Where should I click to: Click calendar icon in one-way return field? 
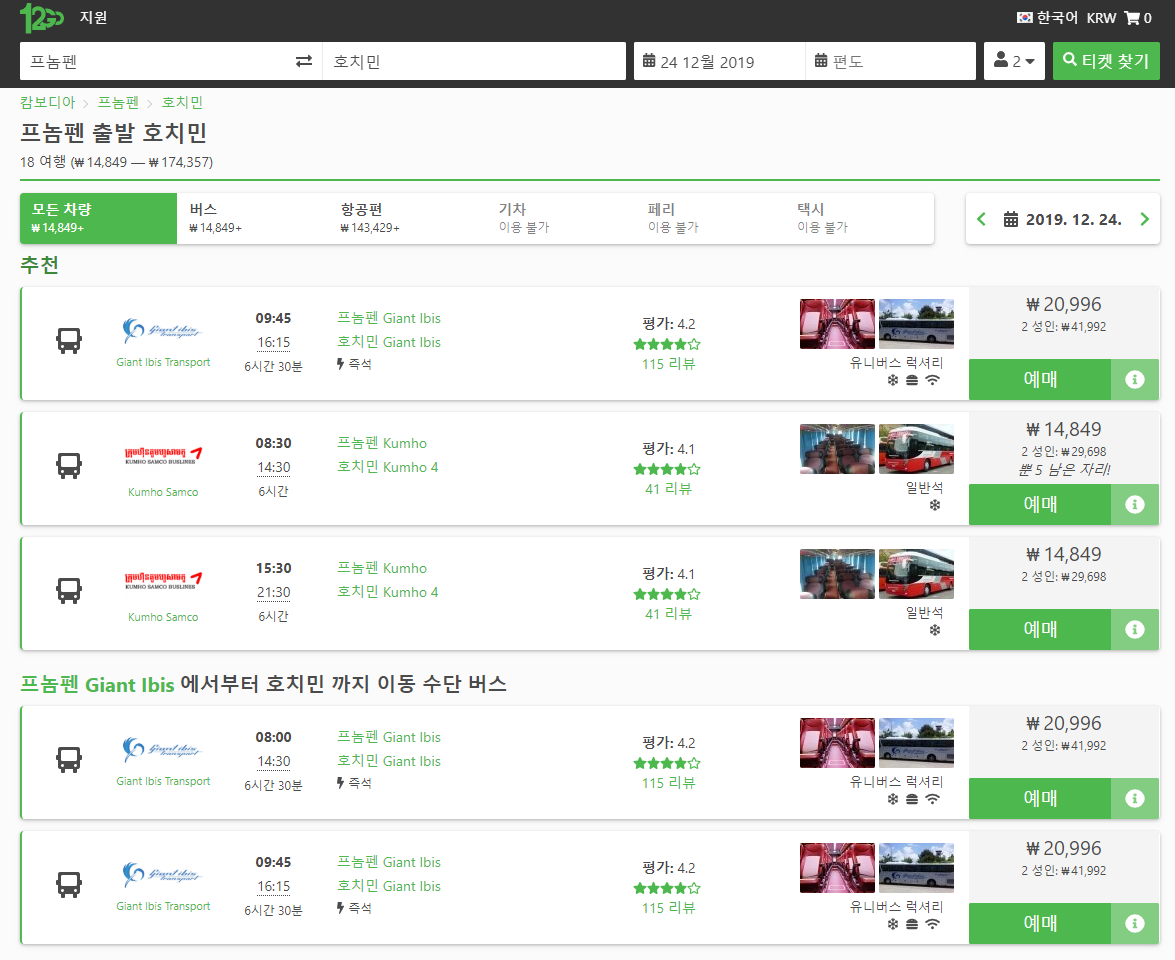821,61
